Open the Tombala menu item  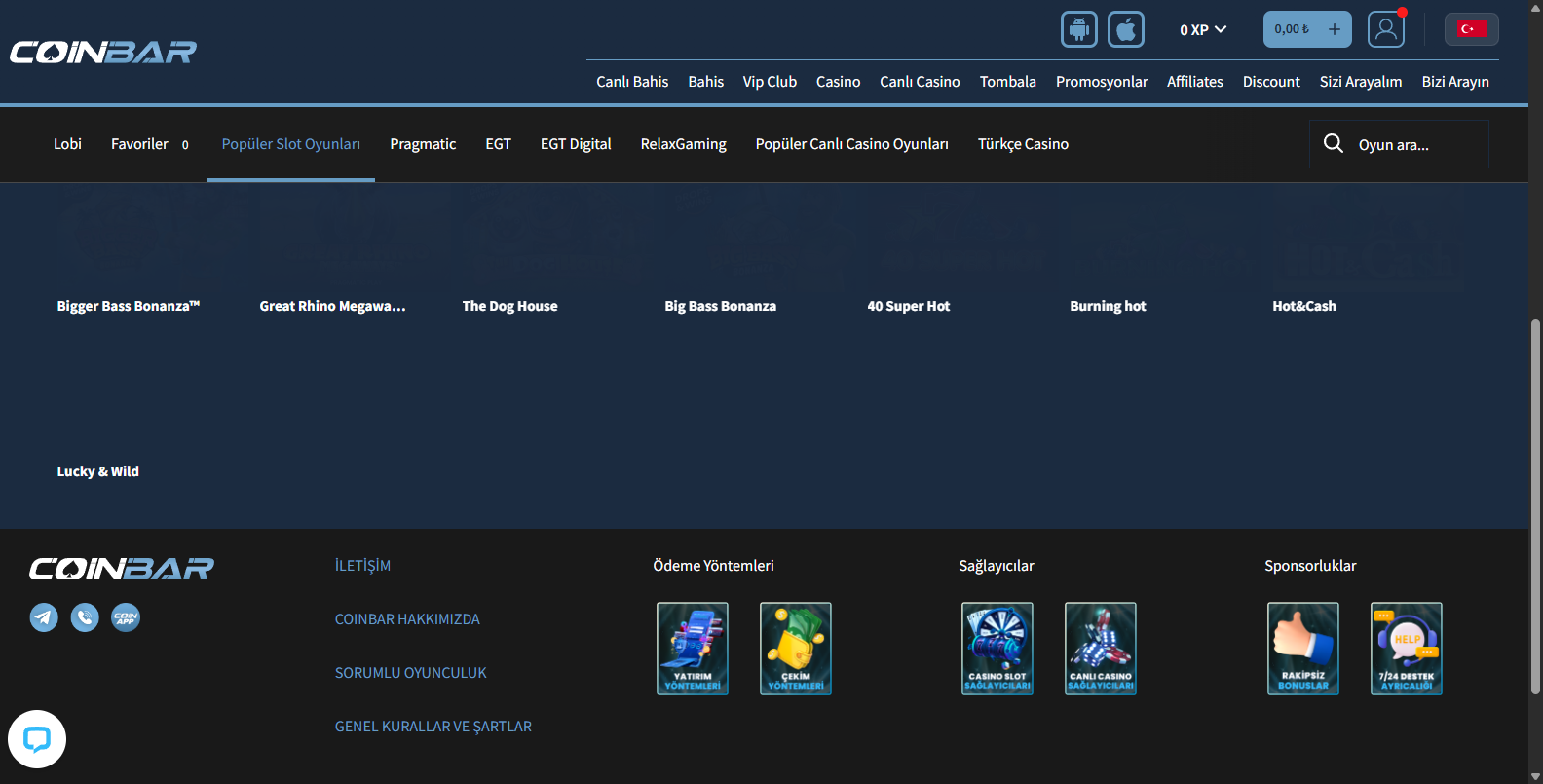click(x=1007, y=82)
